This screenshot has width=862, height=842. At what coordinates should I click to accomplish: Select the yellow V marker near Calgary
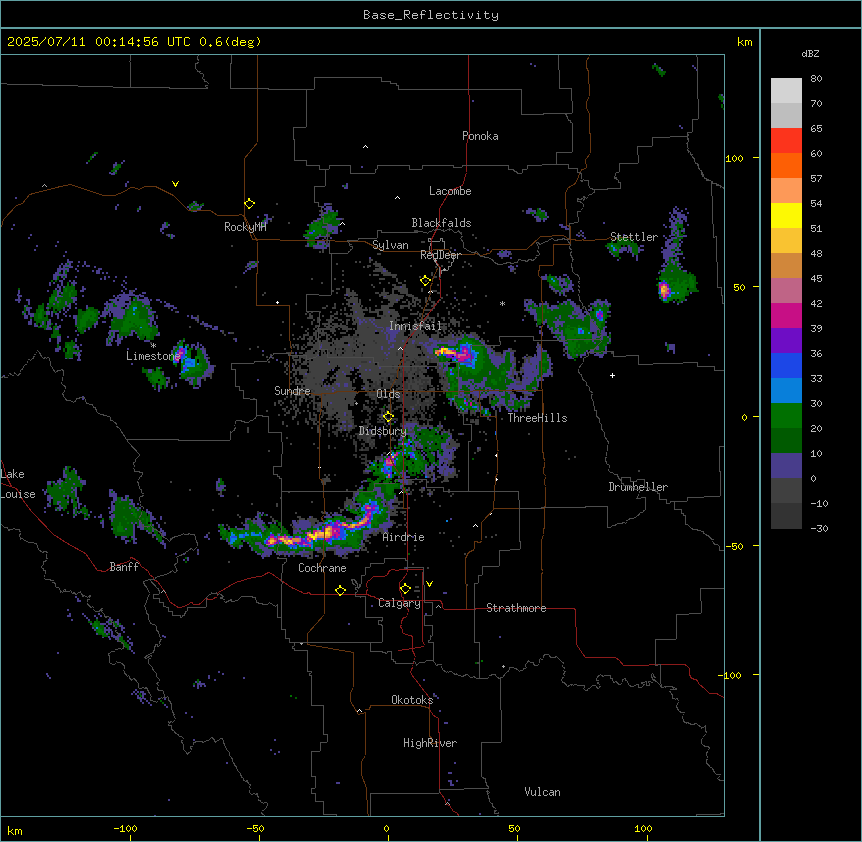pyautogui.click(x=429, y=584)
